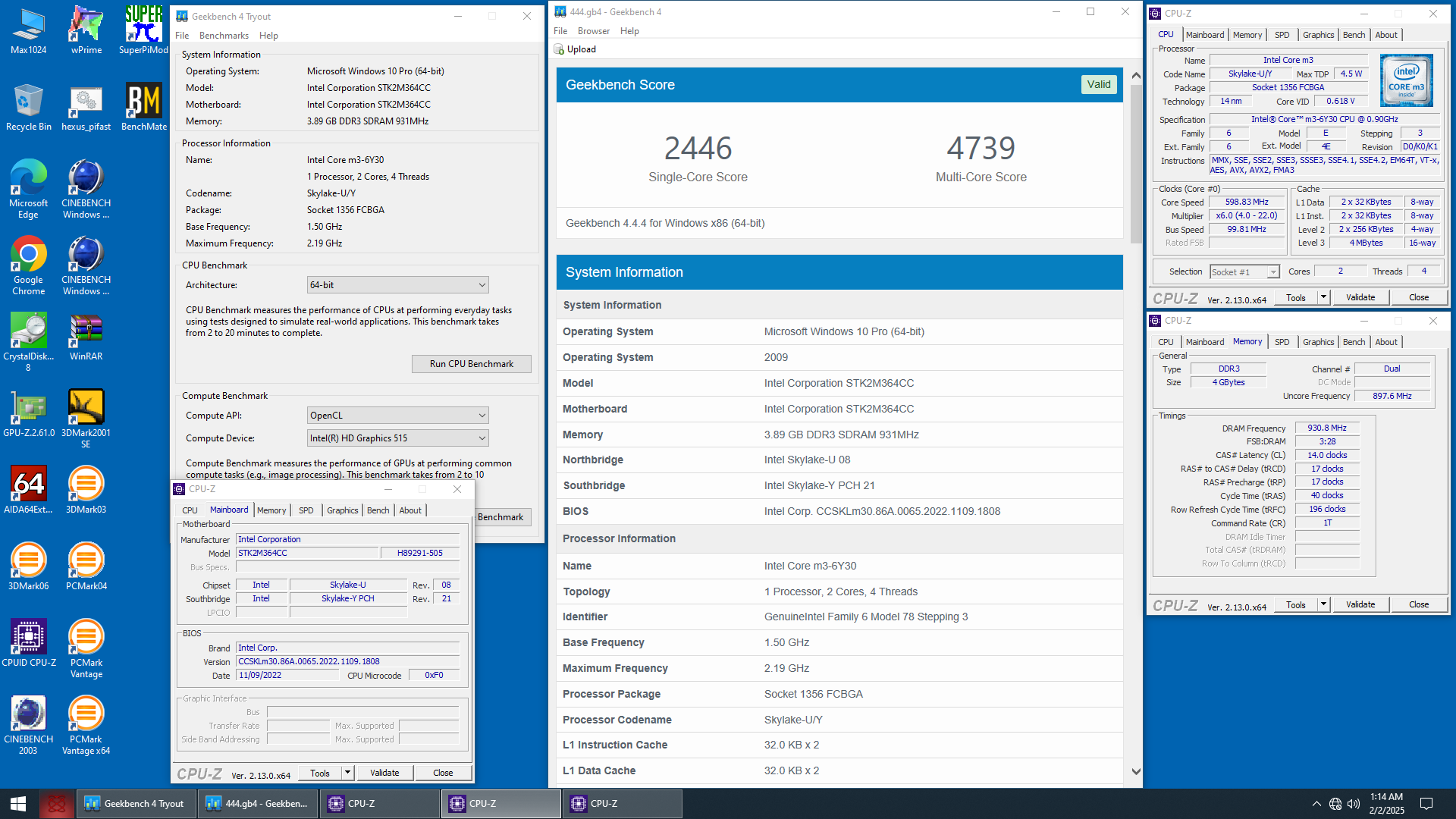1456x819 pixels.
Task: Open the Max1024 desktop icon
Action: pyautogui.click(x=28, y=30)
